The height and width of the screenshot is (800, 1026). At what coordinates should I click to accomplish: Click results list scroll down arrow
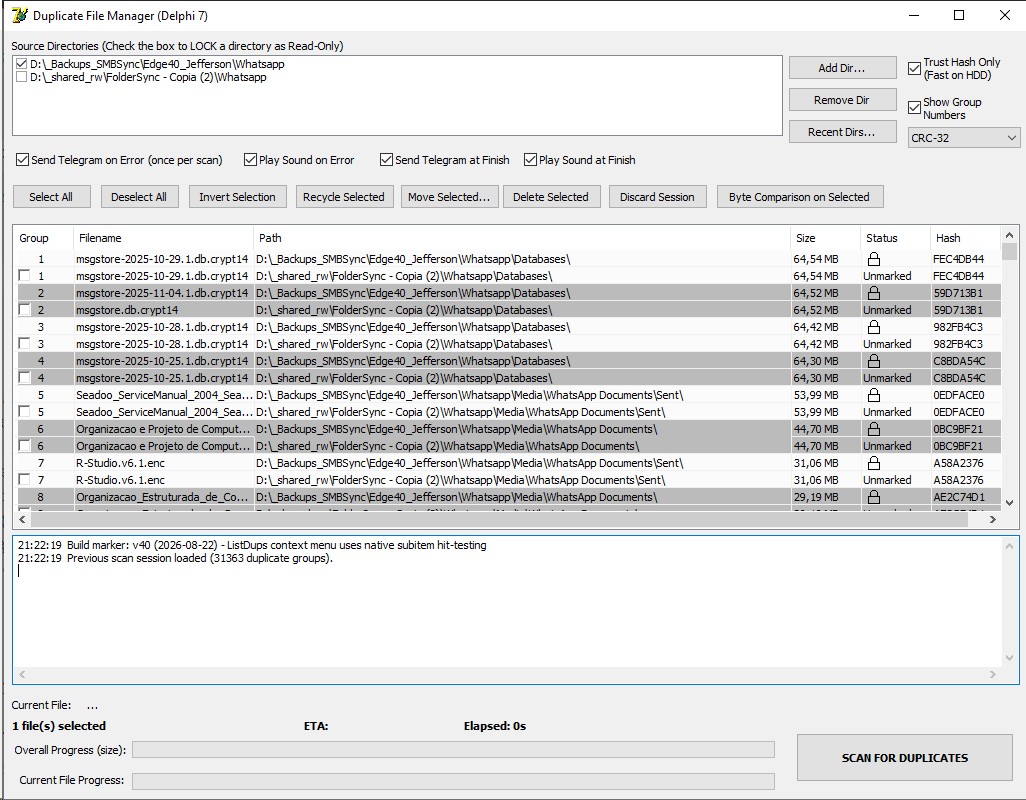(1009, 503)
